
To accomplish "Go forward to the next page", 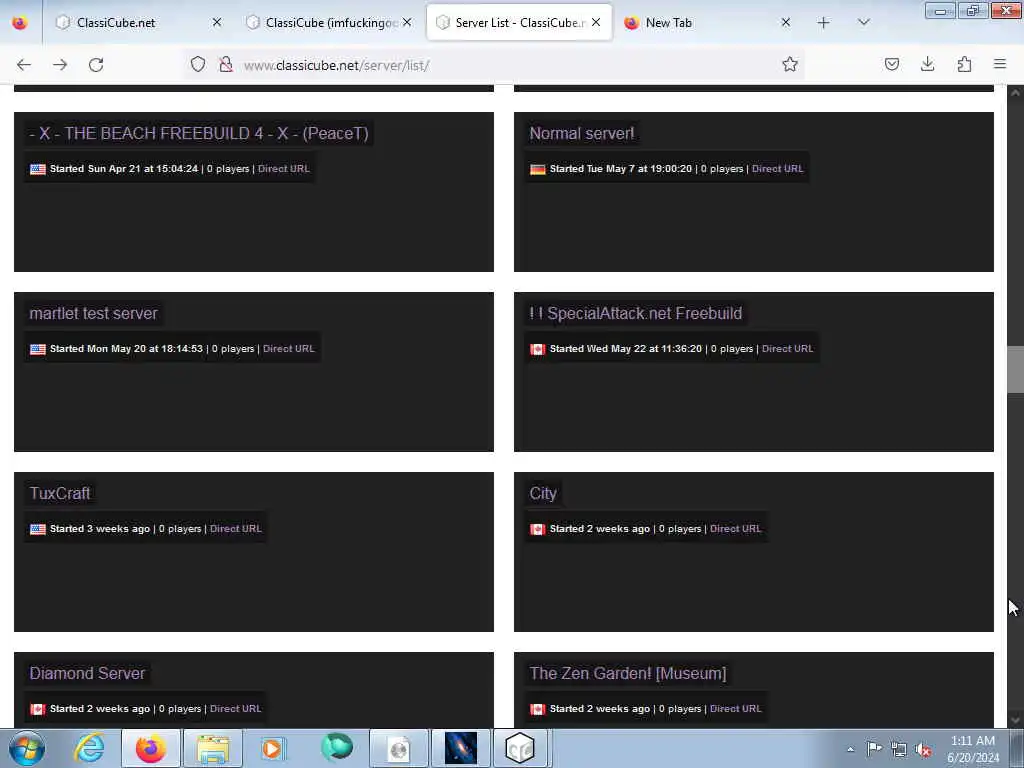I will coord(60,65).
